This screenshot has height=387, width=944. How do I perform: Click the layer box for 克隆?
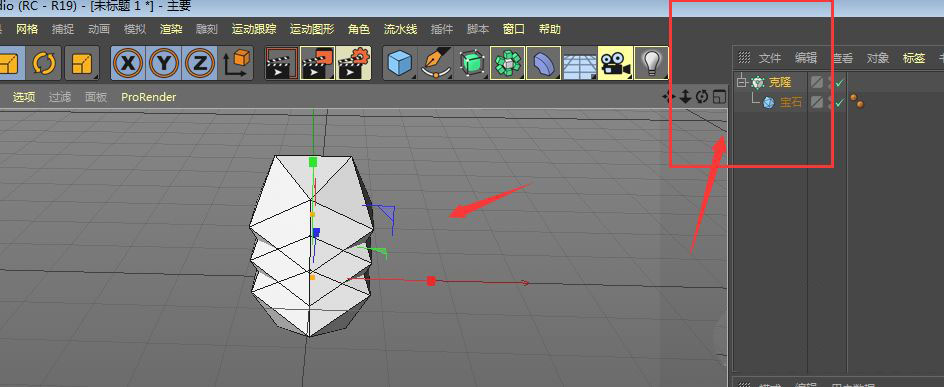[x=816, y=82]
